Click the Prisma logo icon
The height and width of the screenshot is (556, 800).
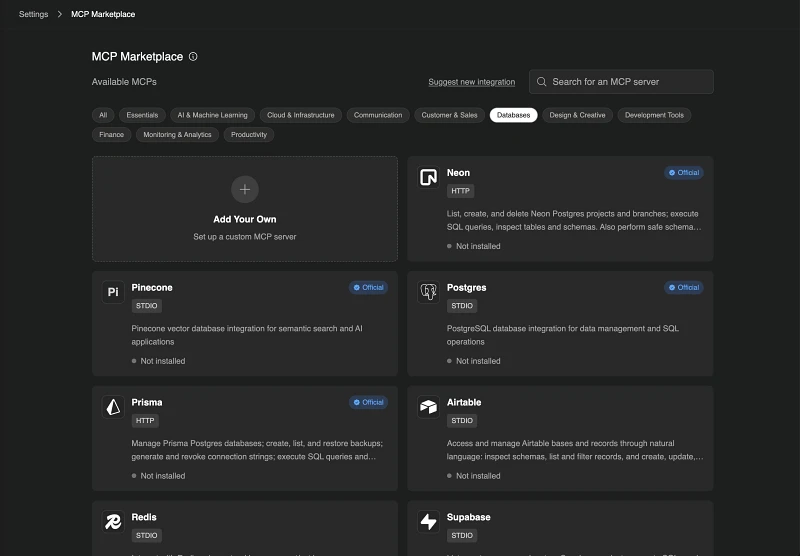point(113,407)
